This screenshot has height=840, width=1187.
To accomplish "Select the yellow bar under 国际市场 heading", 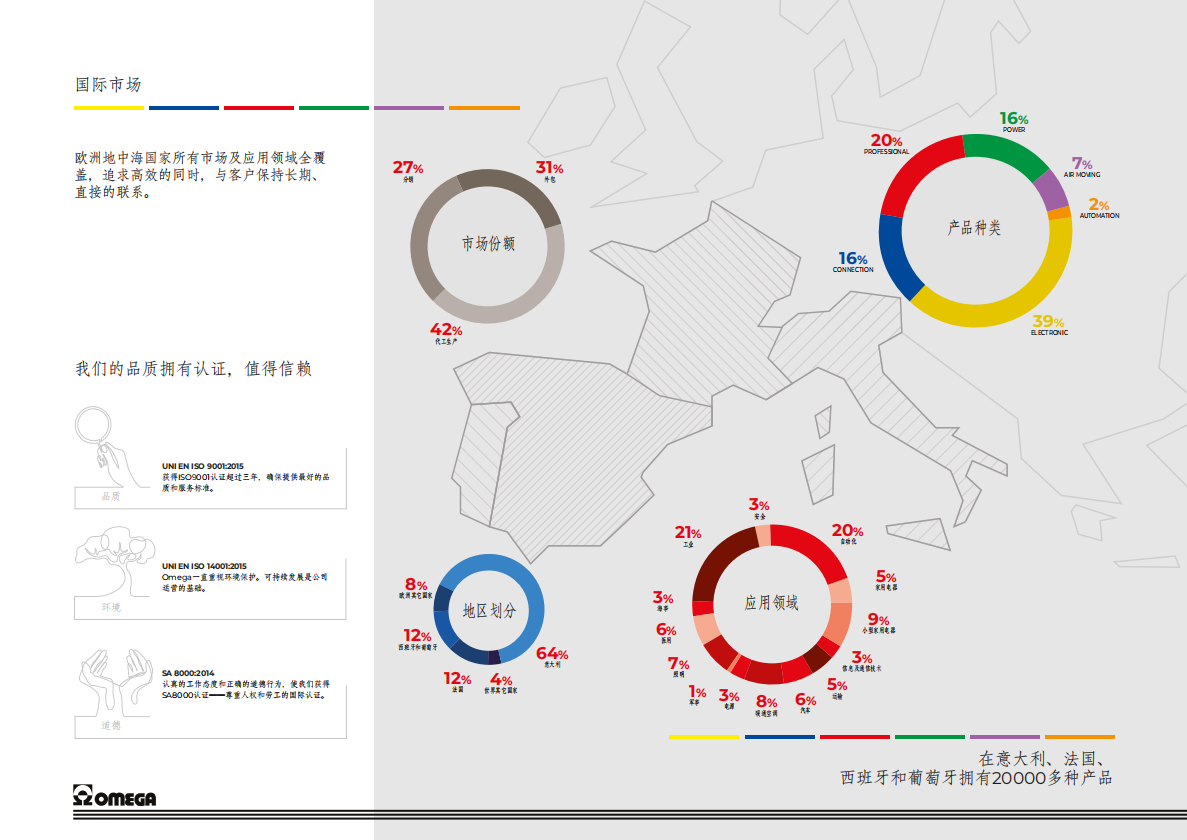I will click(109, 107).
